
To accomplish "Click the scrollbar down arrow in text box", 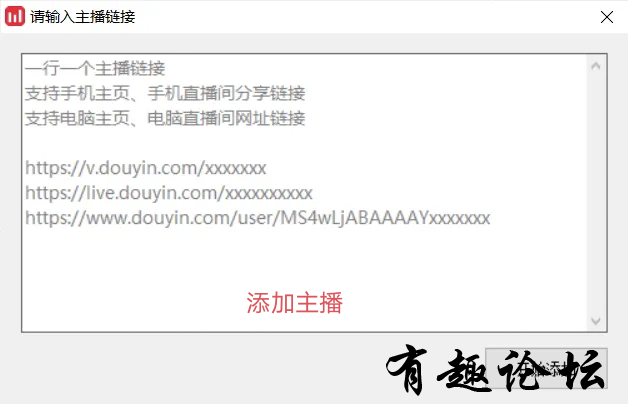I will coord(596,321).
